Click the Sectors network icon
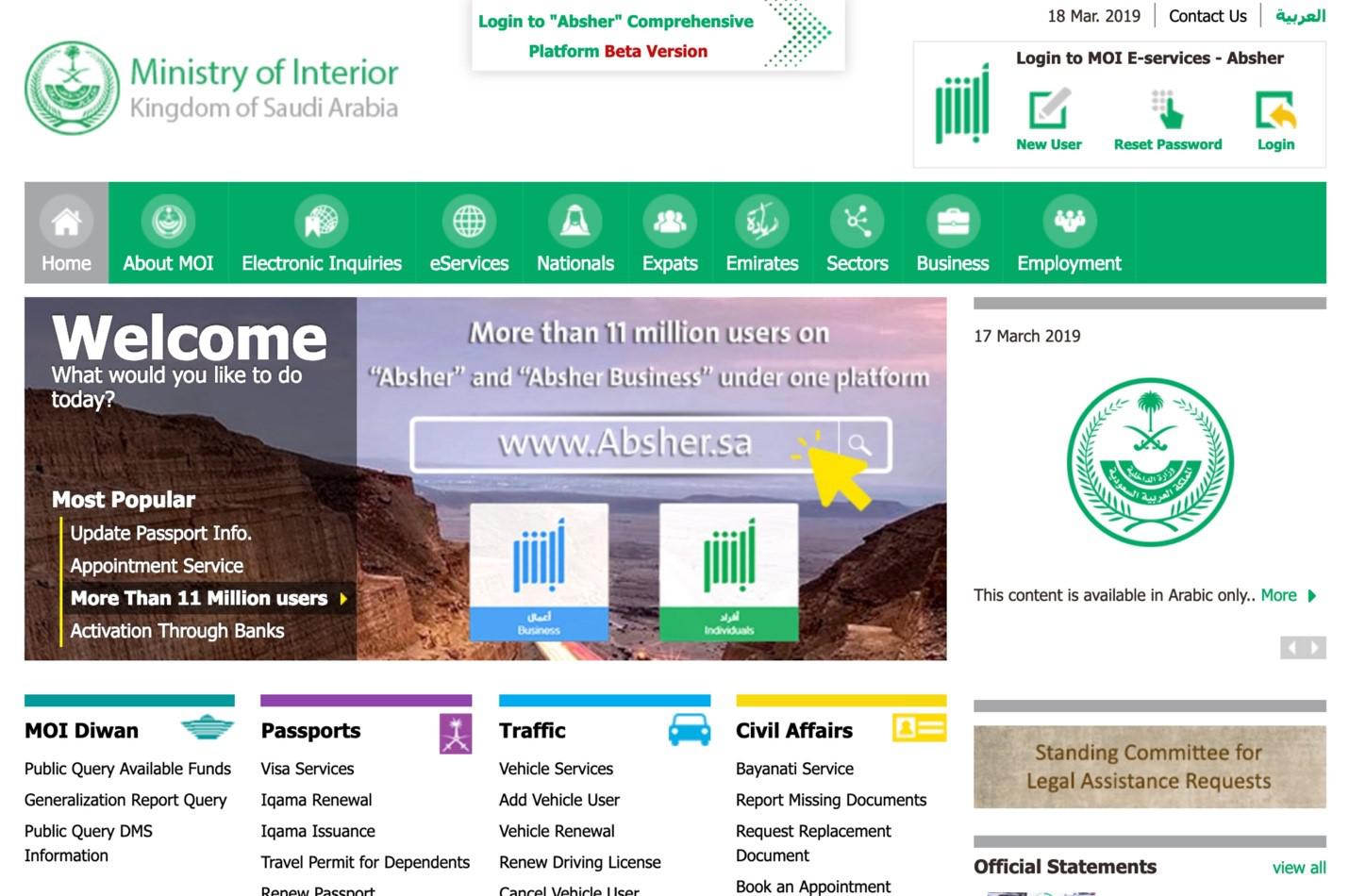 [x=857, y=222]
